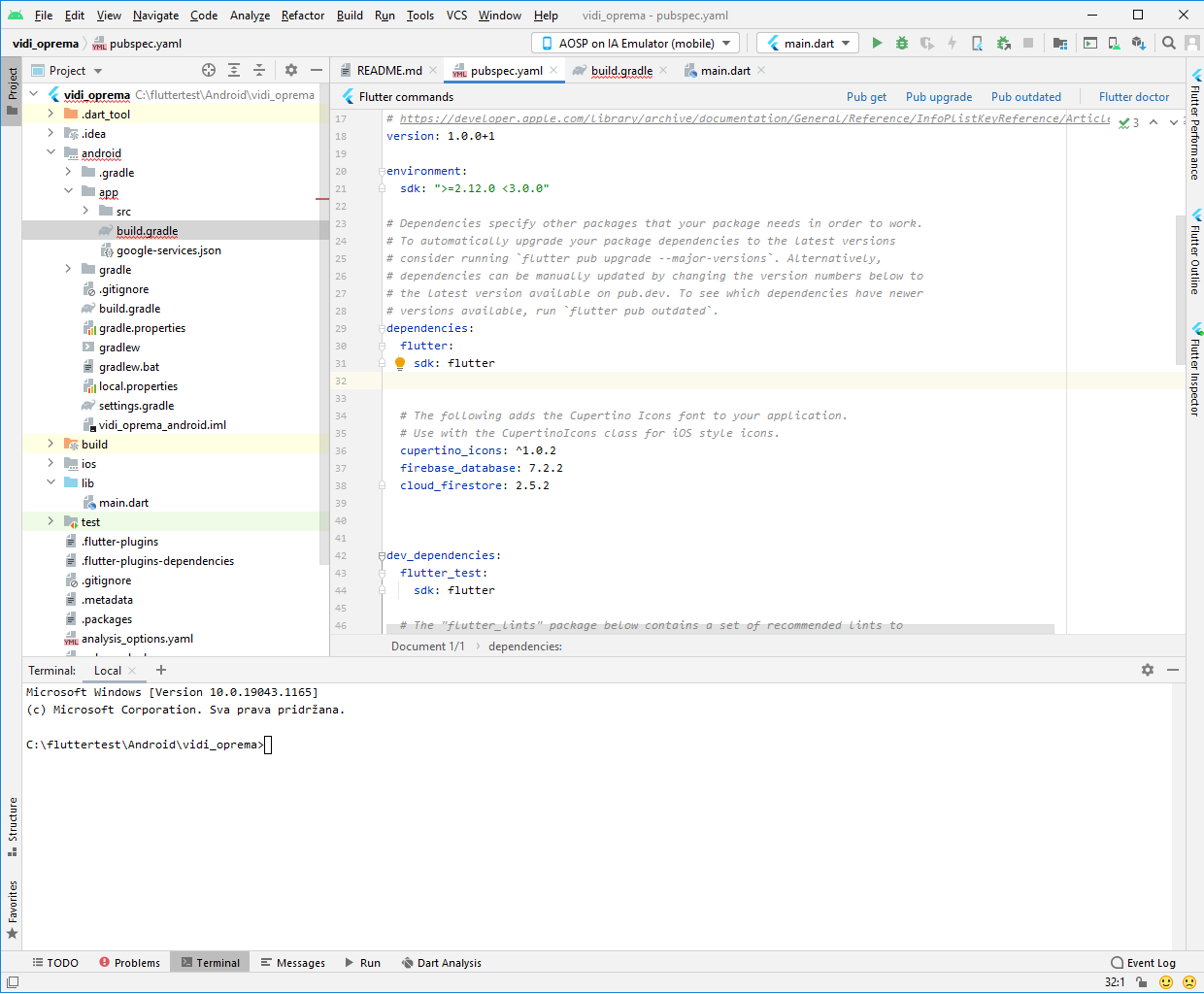Open the Refactor menu
1204x994 pixels.
tap(303, 16)
